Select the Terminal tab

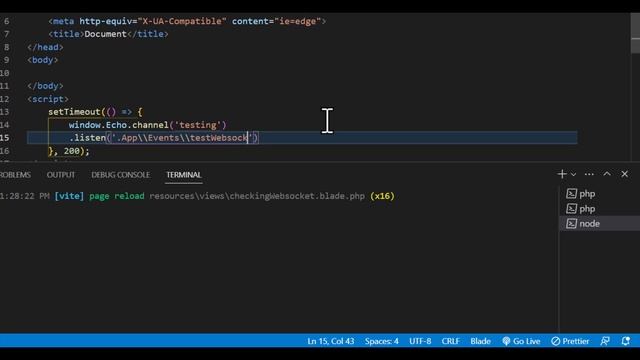(184, 175)
